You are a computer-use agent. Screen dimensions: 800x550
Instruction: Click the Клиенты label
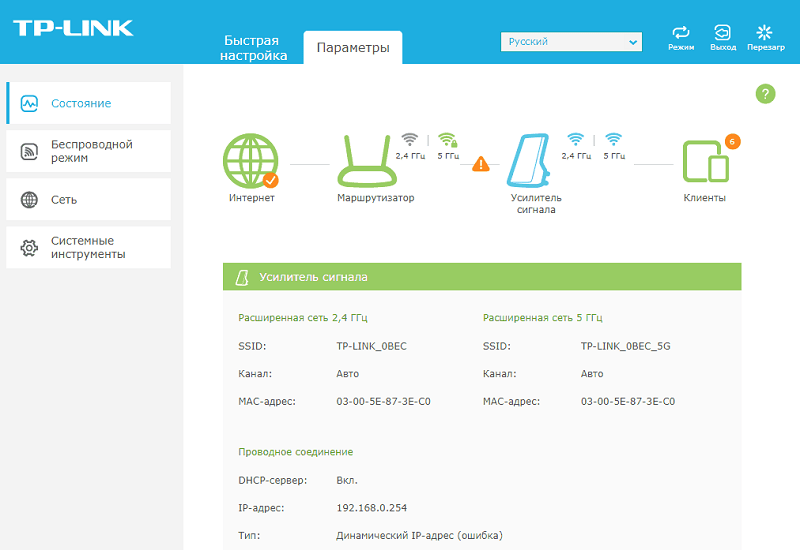tap(705, 198)
